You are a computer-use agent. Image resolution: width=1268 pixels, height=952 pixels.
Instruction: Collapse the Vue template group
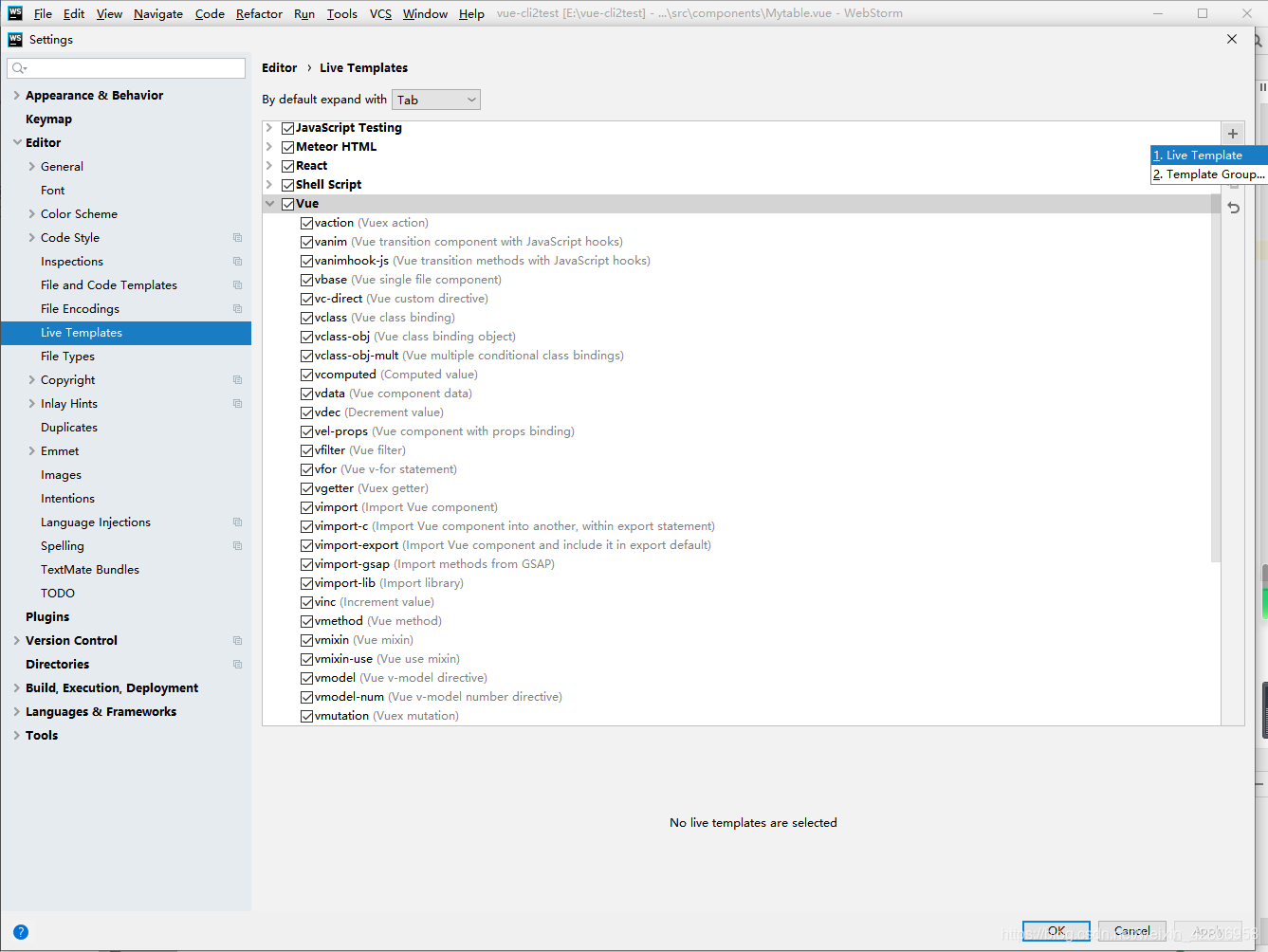[x=269, y=204]
